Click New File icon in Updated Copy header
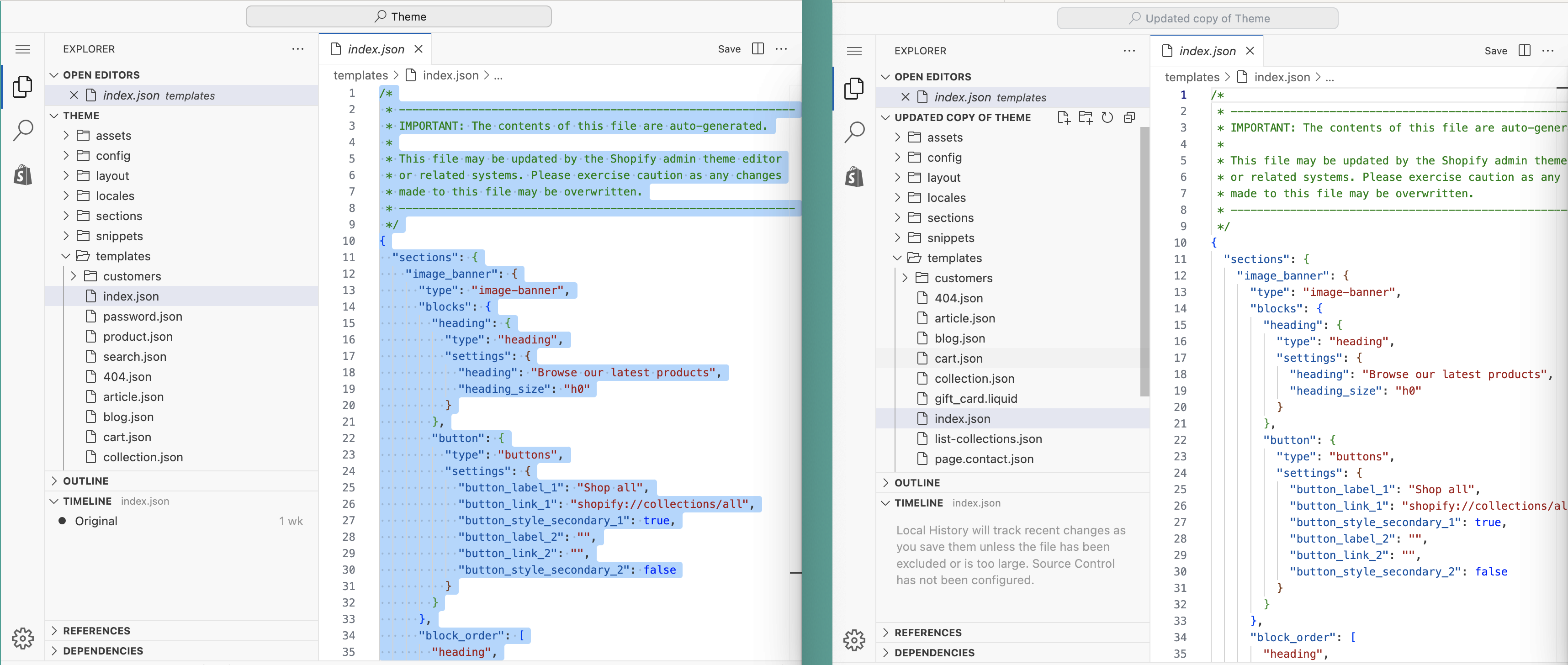Viewport: 1568px width, 665px height. (1064, 117)
